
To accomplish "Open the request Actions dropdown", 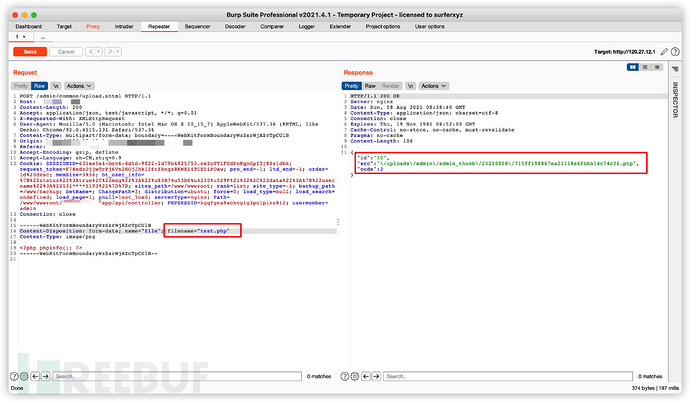I will (79, 86).
